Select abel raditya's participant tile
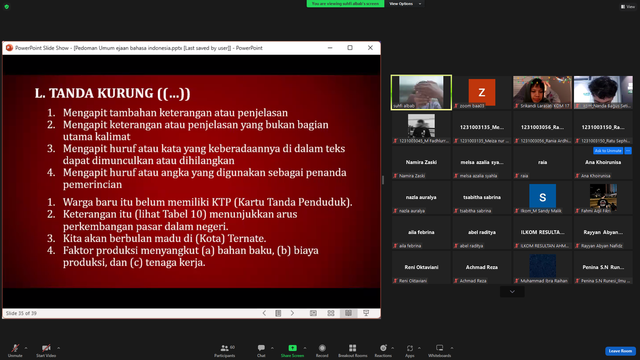 coord(482,233)
